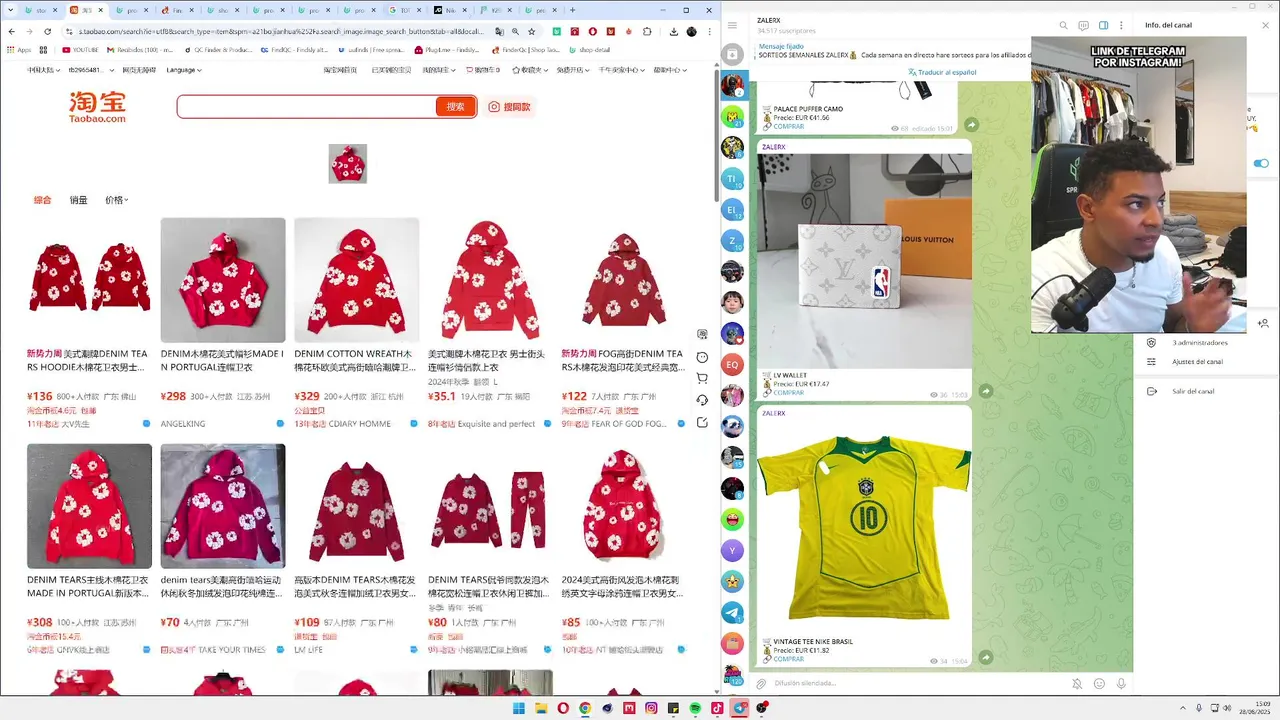Screen dimensions: 1280x720
Task: Reload the Taobao page in Chrome
Action: pyautogui.click(x=47, y=31)
